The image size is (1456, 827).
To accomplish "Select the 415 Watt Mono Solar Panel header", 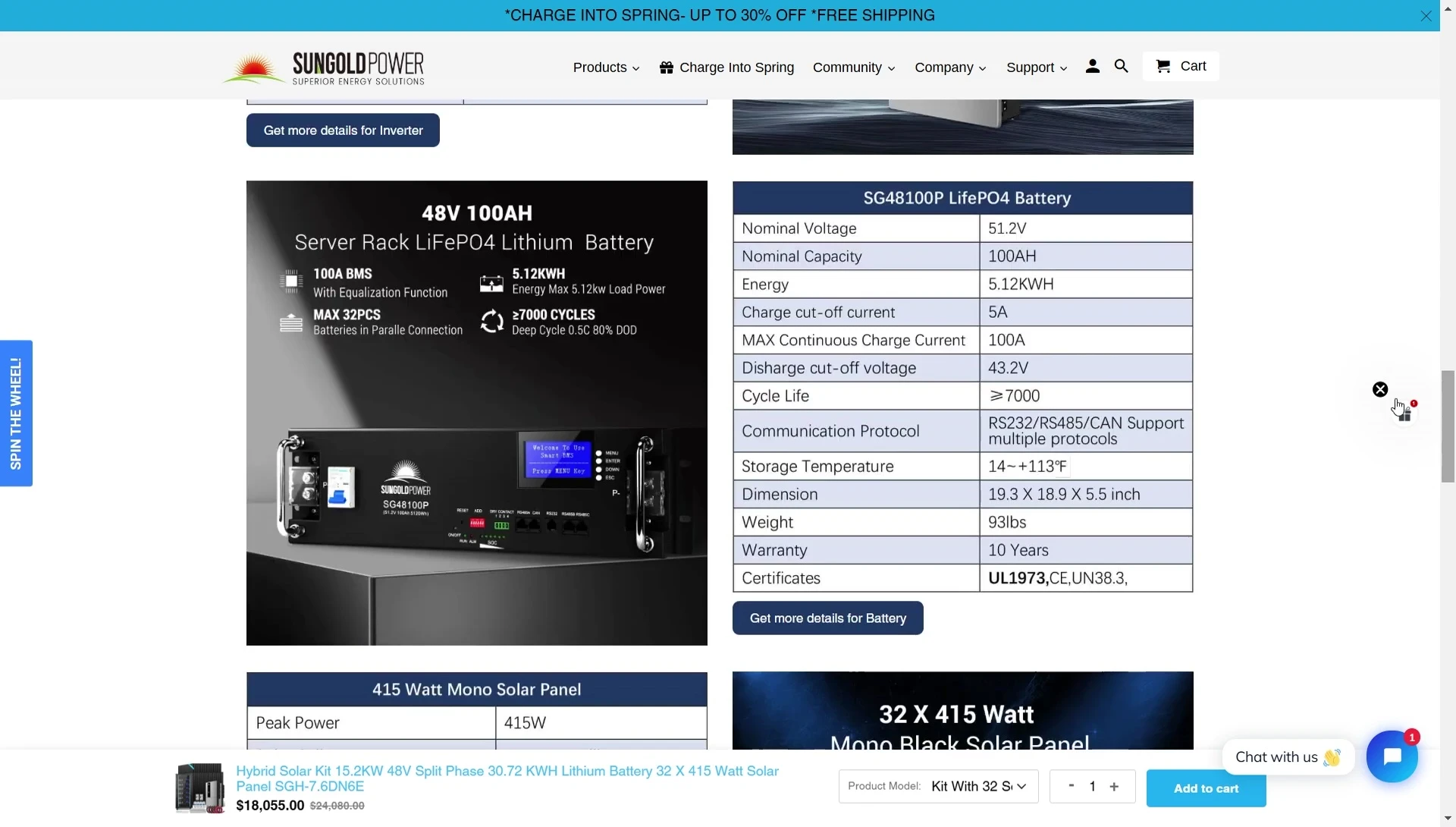I will click(x=477, y=690).
